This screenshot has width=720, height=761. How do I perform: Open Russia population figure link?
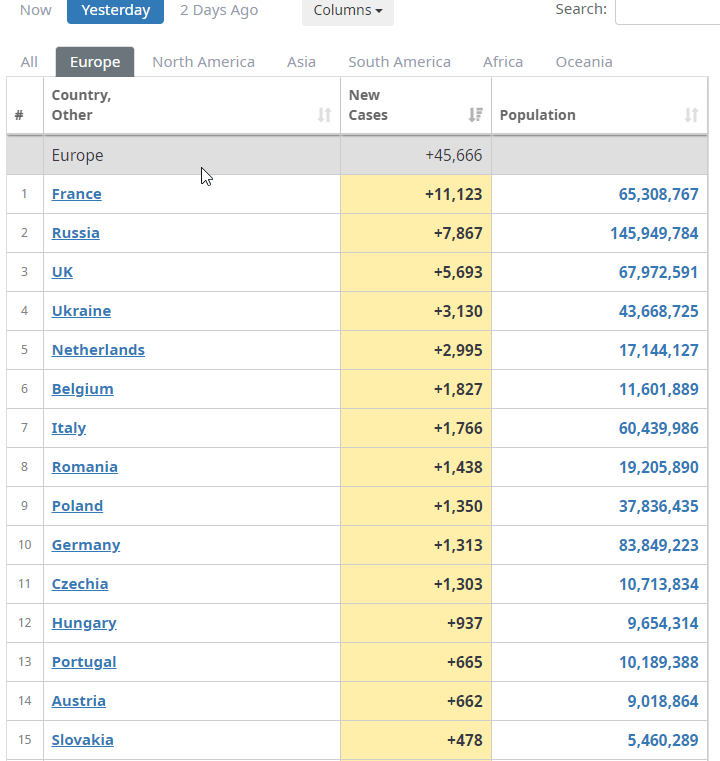click(654, 233)
